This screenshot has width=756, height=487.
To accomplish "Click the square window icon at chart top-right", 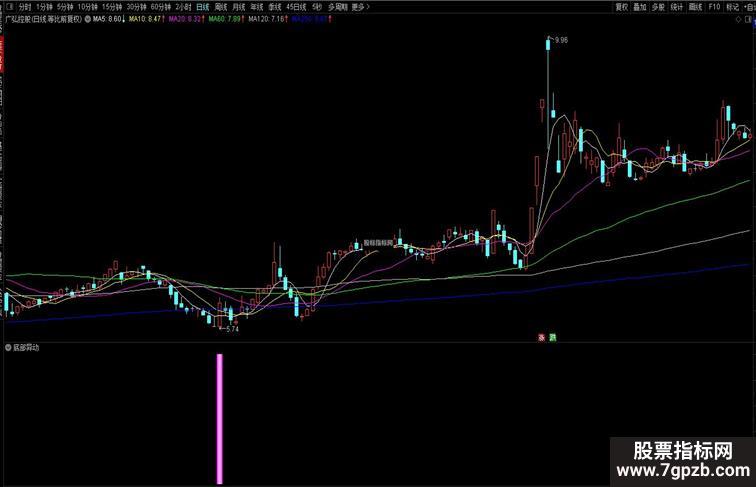I will click(749, 20).
